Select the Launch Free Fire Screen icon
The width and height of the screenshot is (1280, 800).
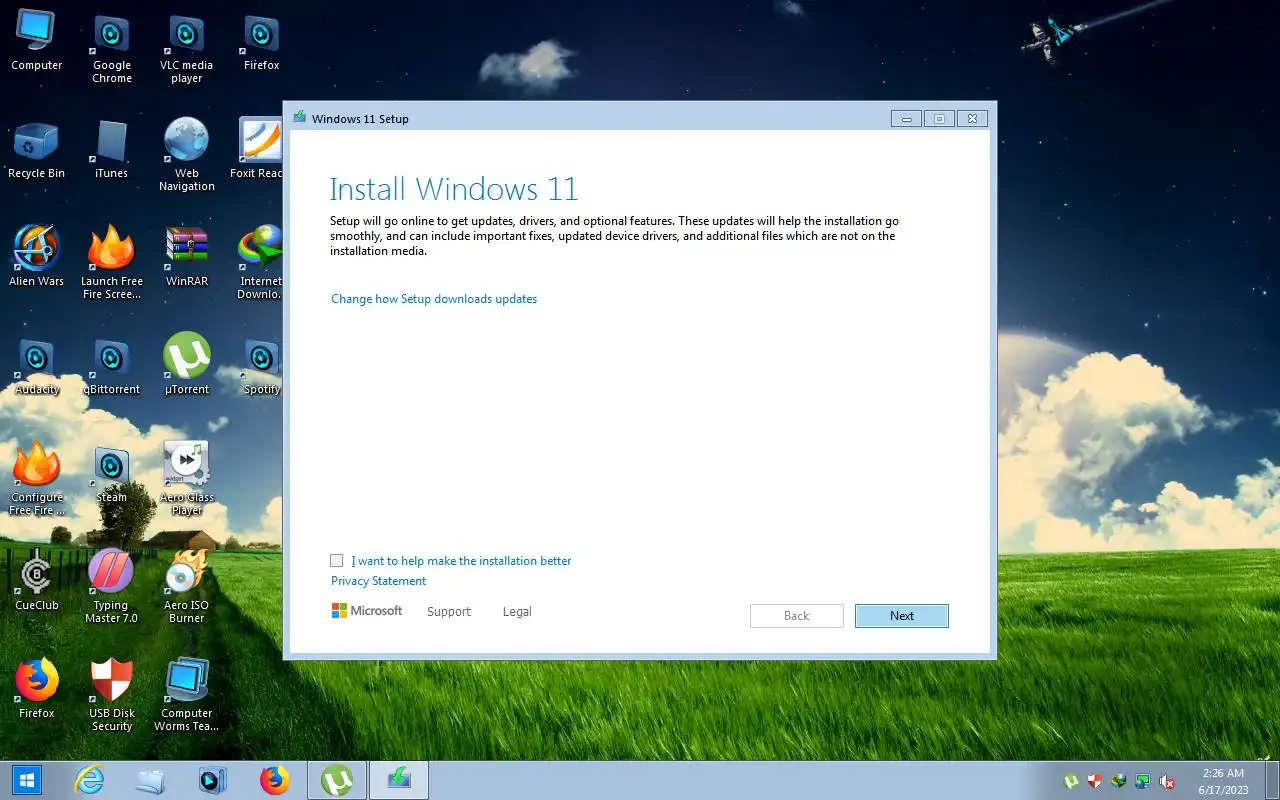click(x=111, y=262)
